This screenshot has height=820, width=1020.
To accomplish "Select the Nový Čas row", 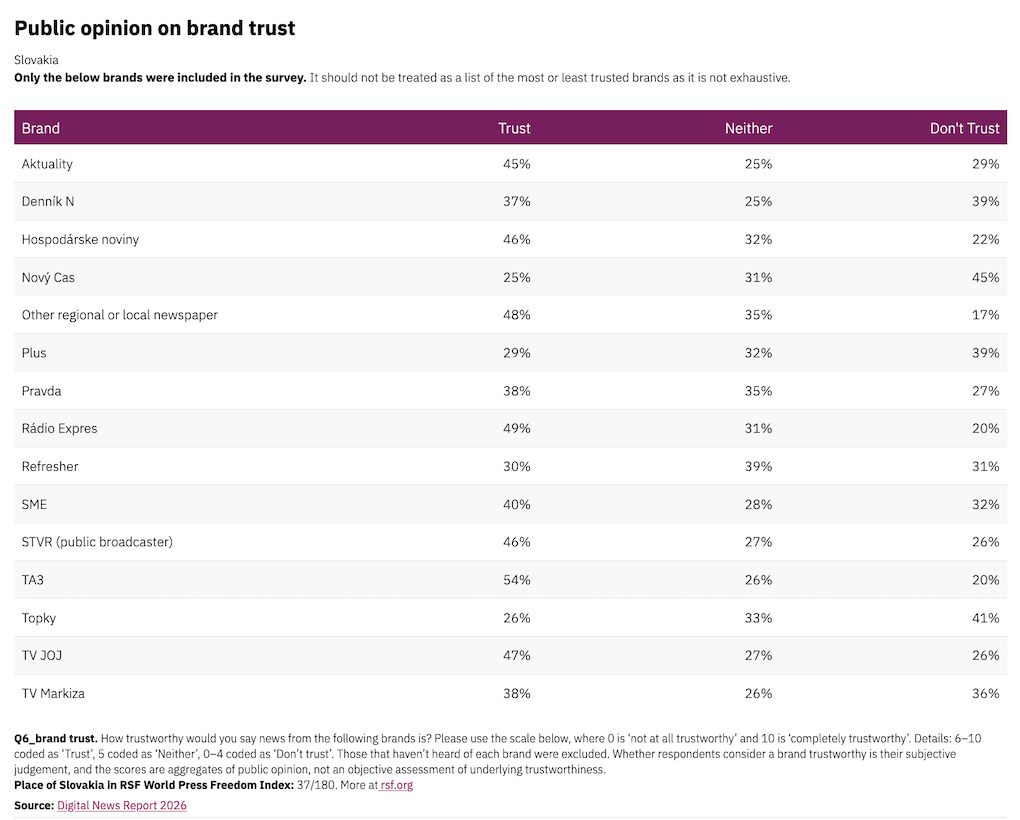I will pos(510,277).
